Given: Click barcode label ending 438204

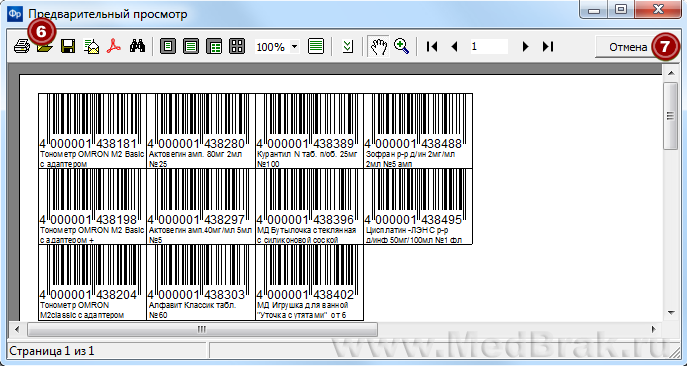Looking at the screenshot, I should click(x=92, y=282).
